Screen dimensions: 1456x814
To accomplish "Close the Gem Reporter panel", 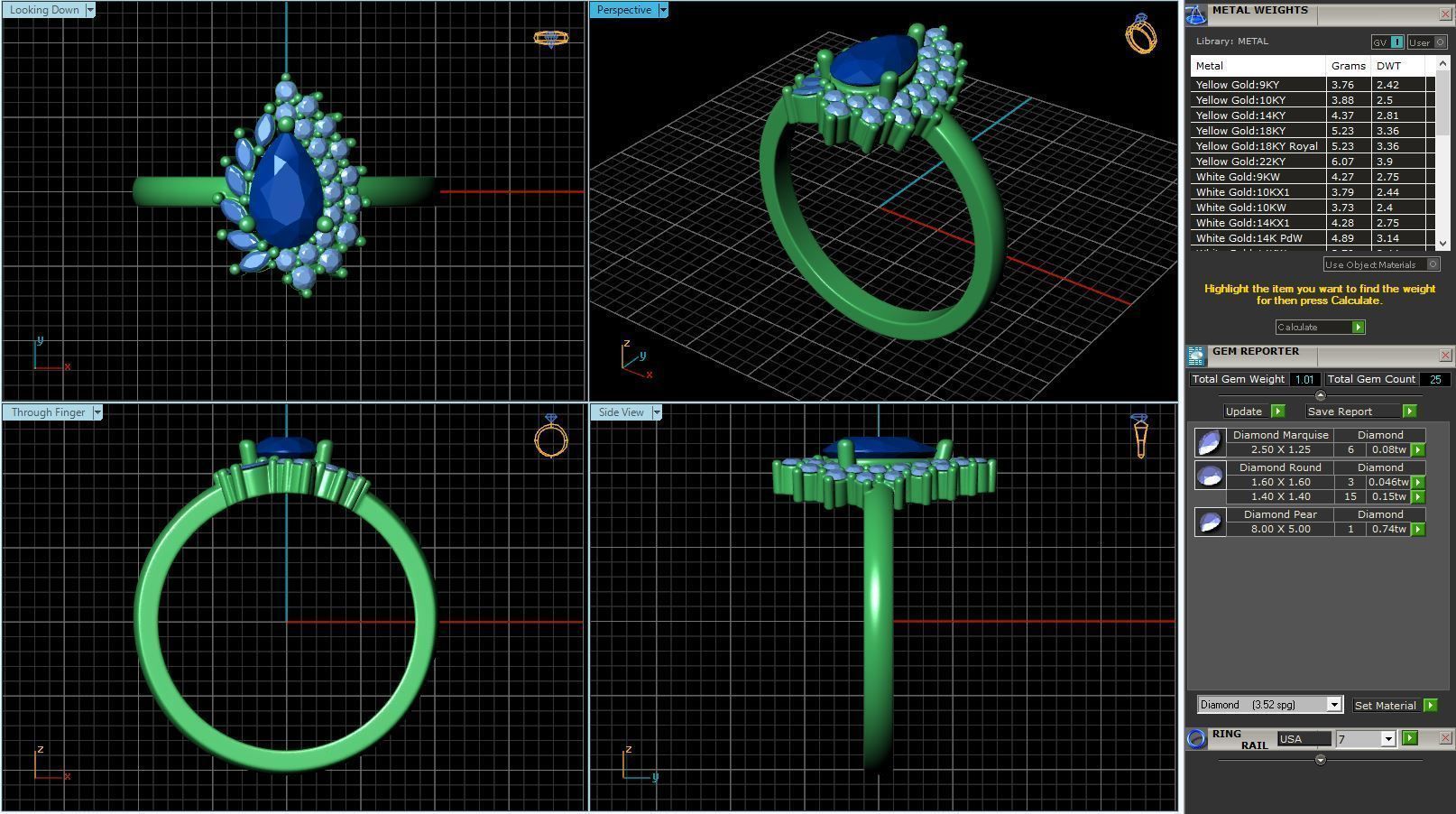I will 1445,356.
